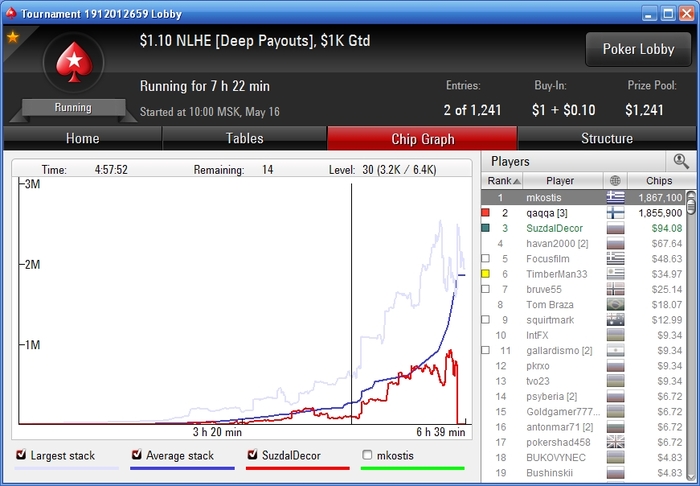Click the flag next to Bushinskii
This screenshot has width=700, height=486.
(x=615, y=472)
